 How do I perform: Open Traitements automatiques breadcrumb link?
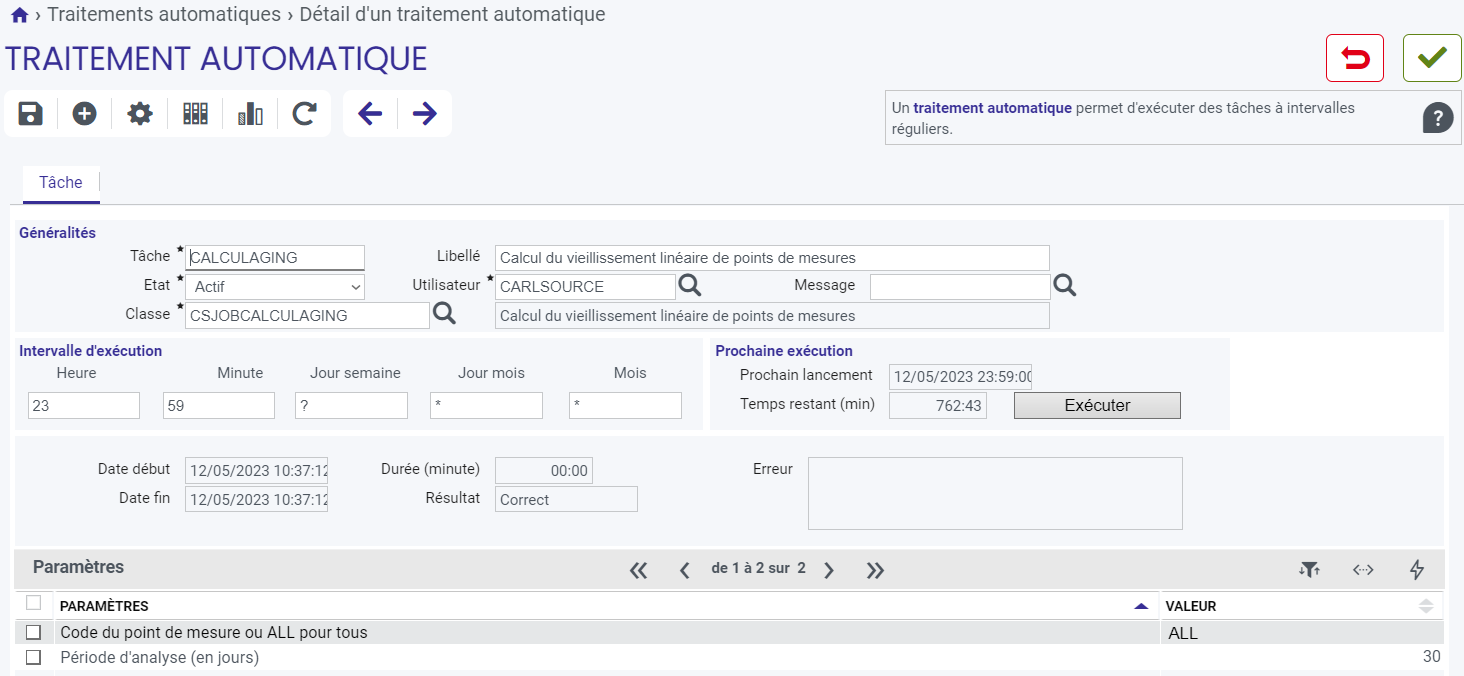tap(164, 15)
